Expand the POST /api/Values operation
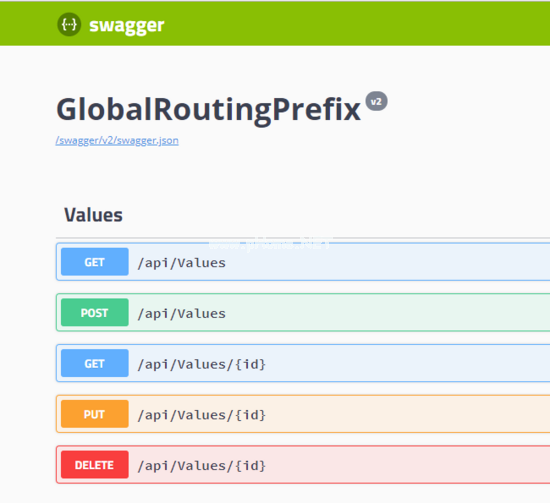Viewport: 550px width, 503px height. pyautogui.click(x=303, y=312)
